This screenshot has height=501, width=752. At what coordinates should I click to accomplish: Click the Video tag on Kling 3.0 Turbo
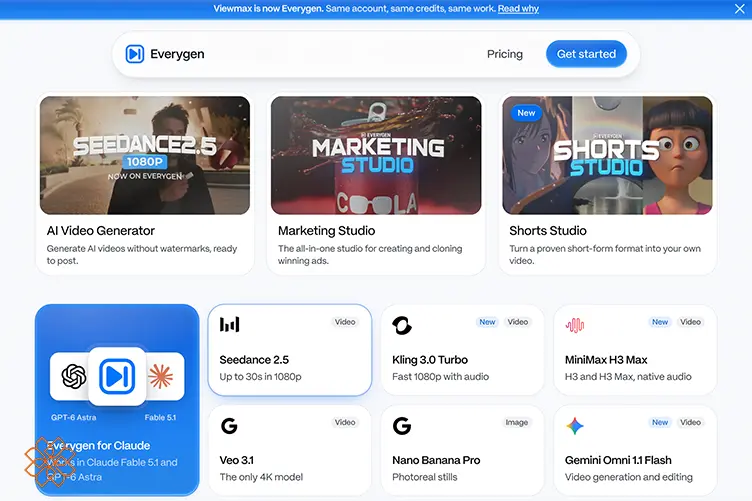(x=517, y=322)
